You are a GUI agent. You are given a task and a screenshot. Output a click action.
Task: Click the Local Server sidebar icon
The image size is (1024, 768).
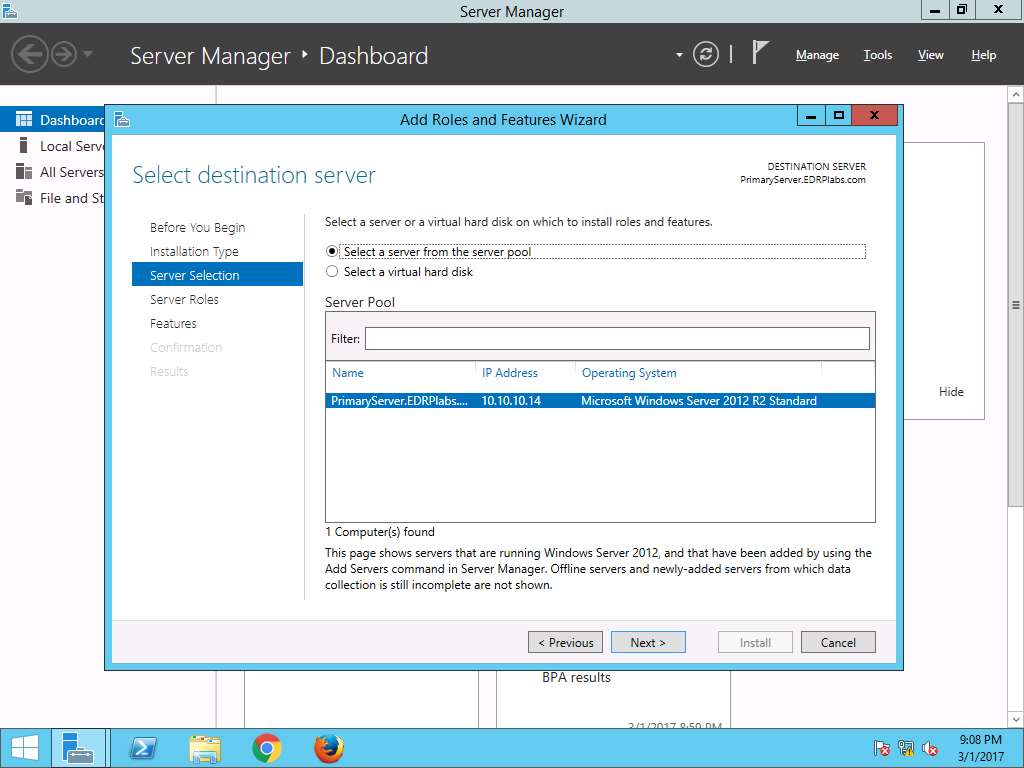coord(24,146)
